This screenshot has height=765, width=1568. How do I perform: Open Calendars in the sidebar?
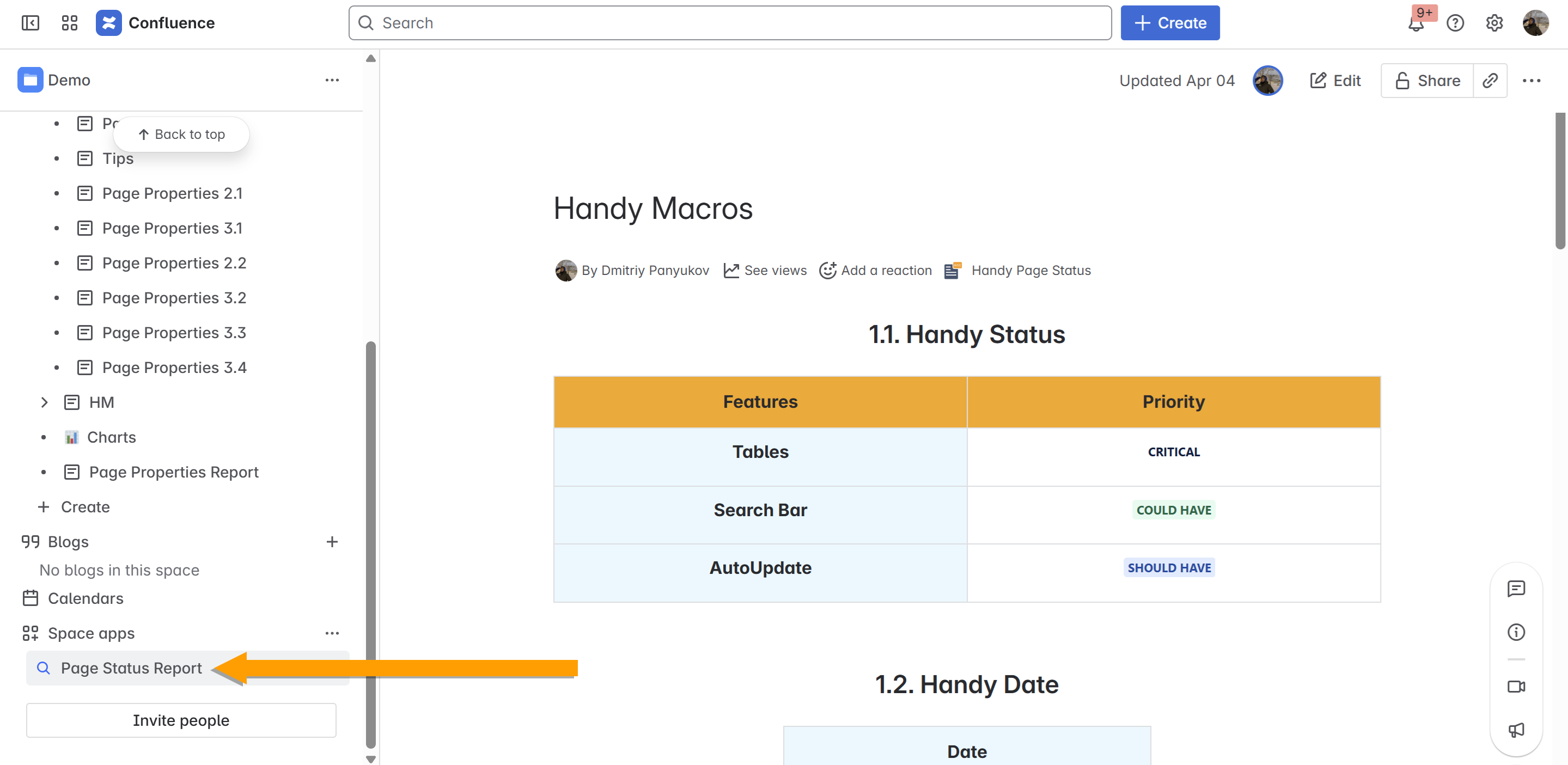85,598
